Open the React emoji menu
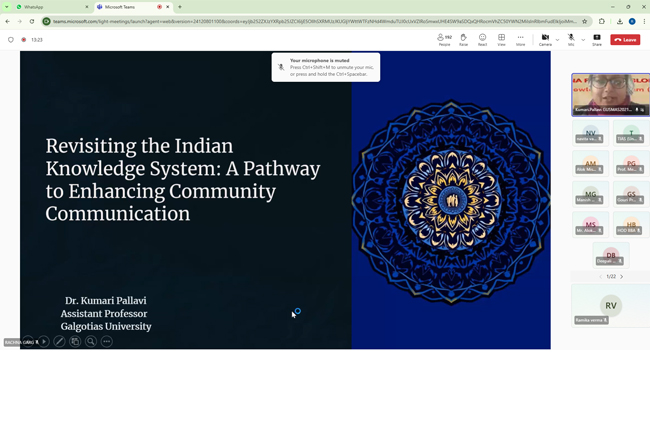 (482, 40)
